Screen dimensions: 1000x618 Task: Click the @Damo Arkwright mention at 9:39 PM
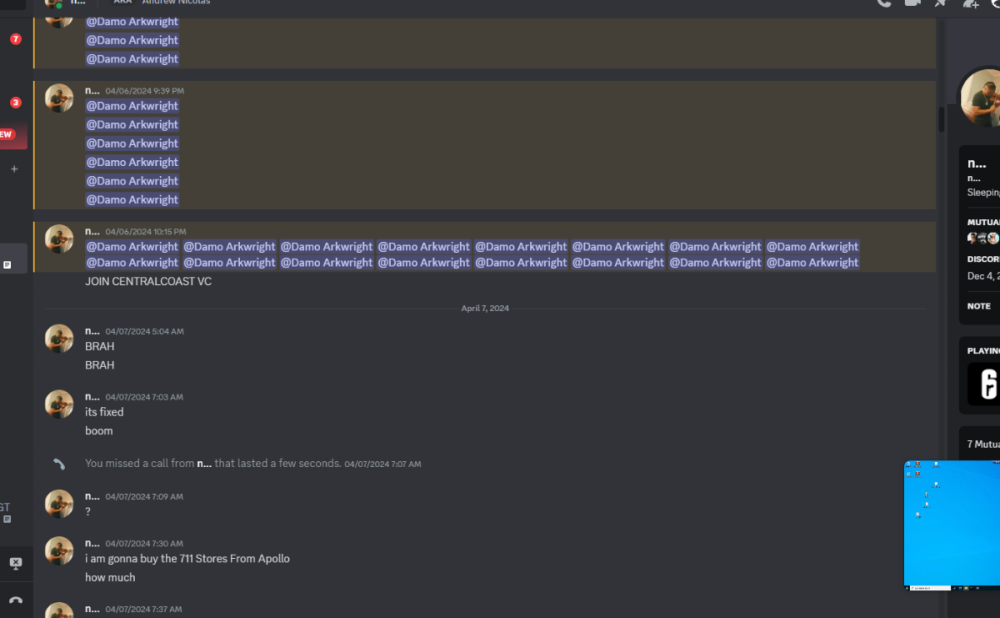click(132, 106)
